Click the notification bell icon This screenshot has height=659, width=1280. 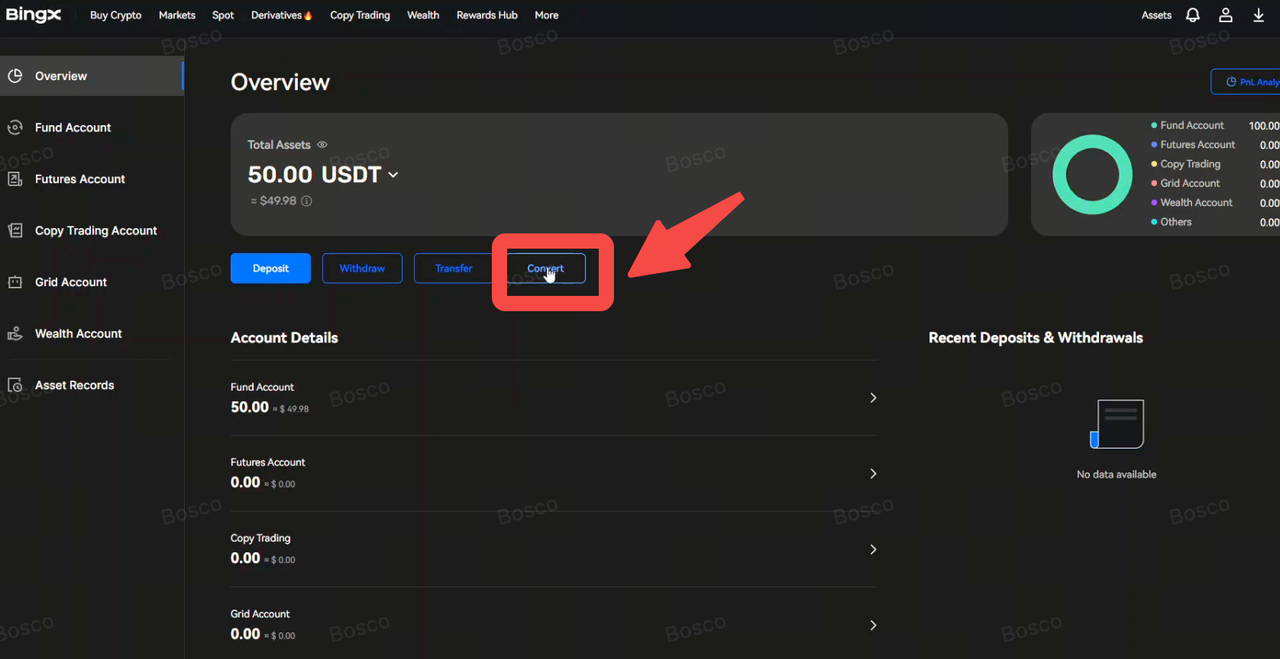coord(1192,15)
